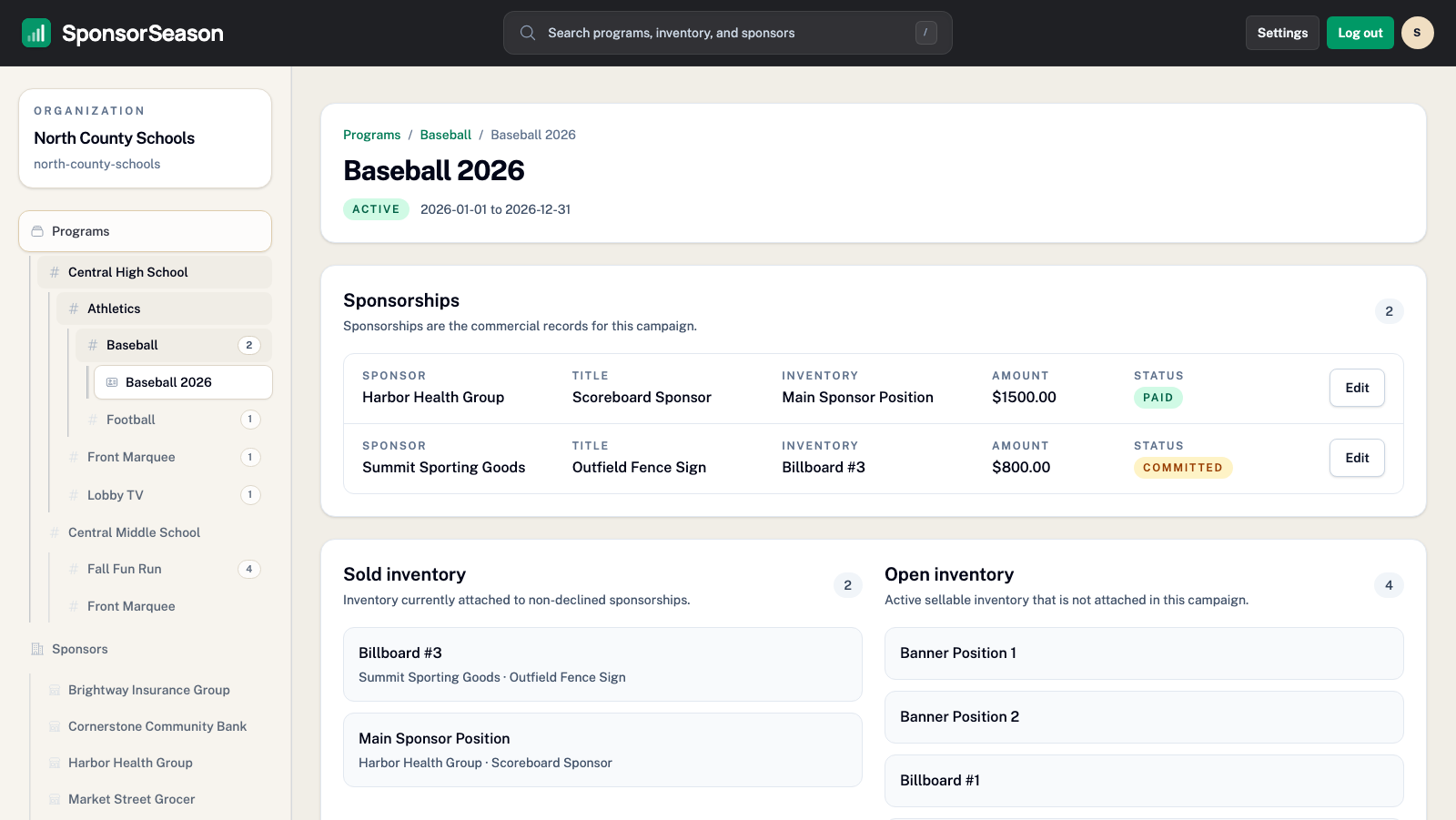This screenshot has width=1456, height=820.
Task: Click the hashtag icon beside Lobby TV
Action: (73, 494)
